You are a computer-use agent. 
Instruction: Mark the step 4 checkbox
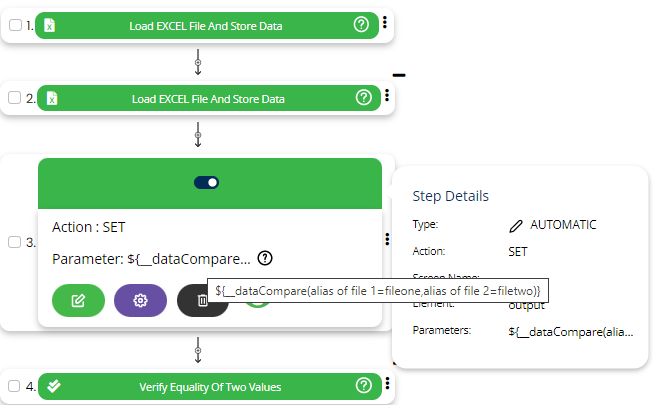(15, 386)
